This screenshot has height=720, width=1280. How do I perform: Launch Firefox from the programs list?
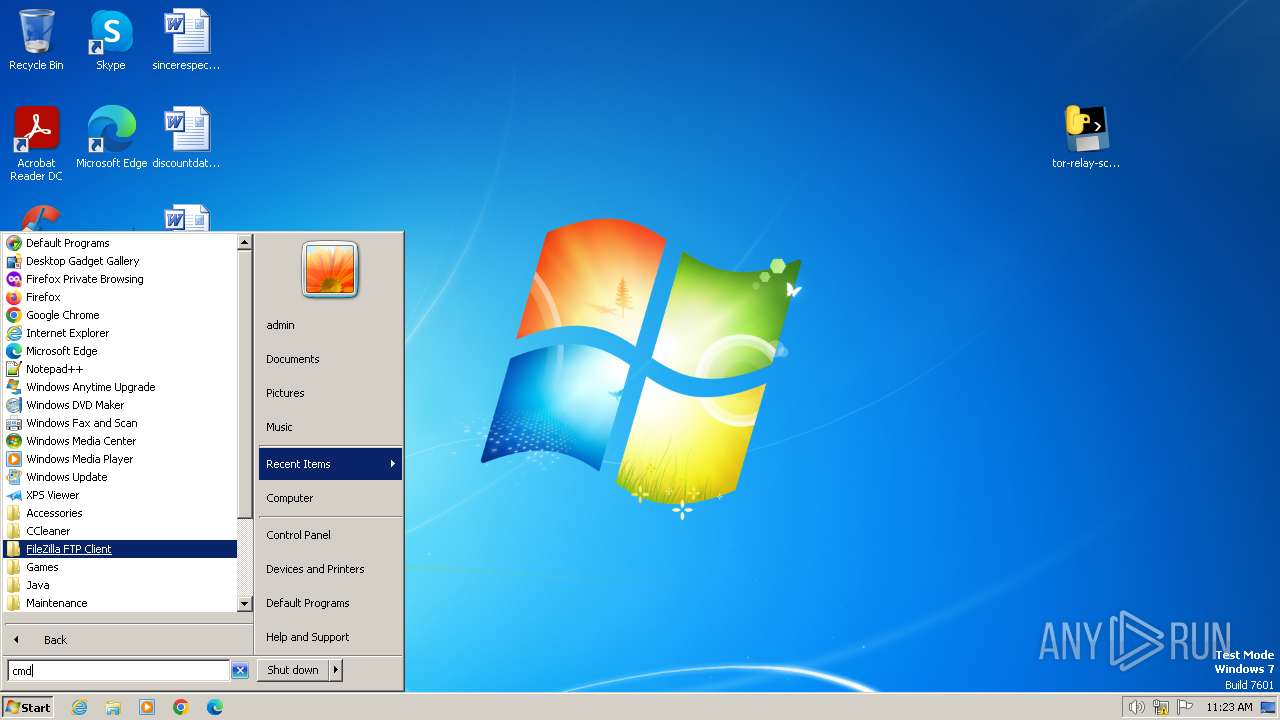pos(120,297)
